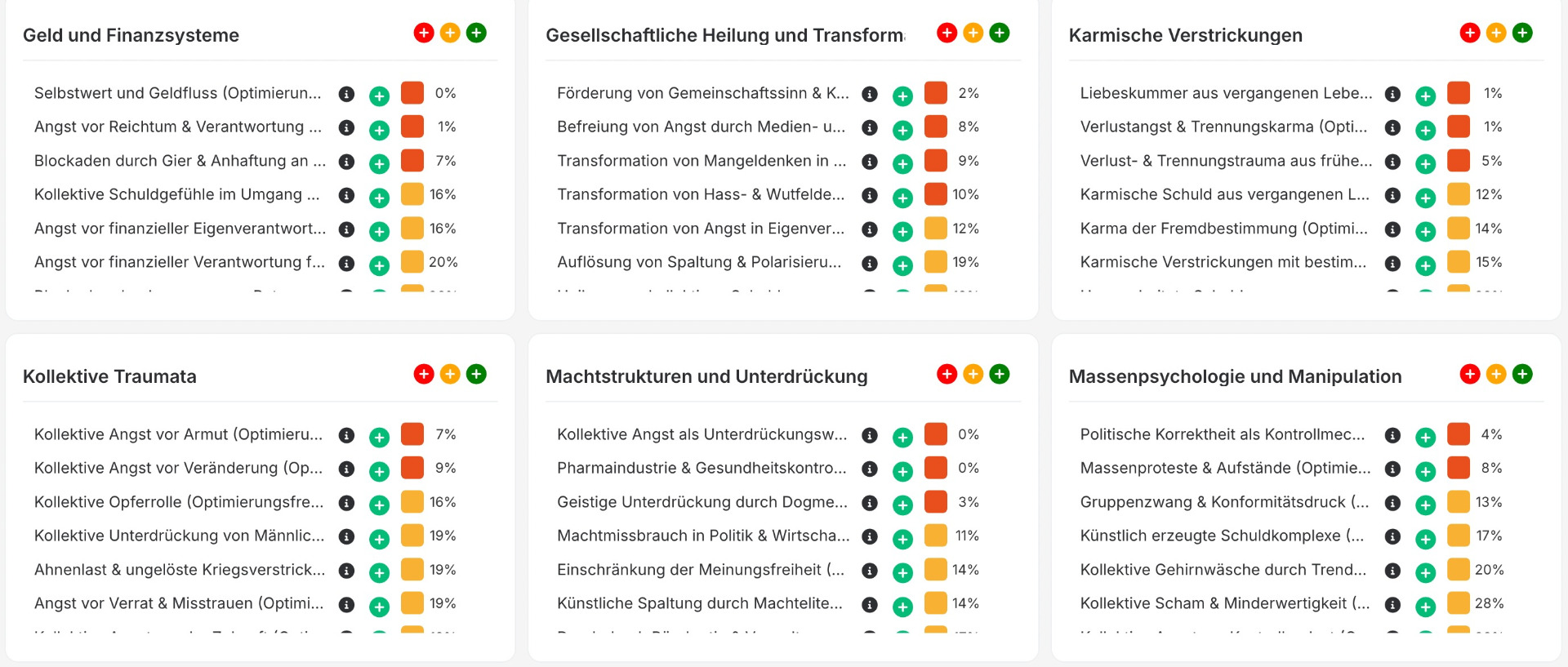1568x667 pixels.
Task: Show info for Massenproteste & Aufstände
Action: pos(1392,469)
